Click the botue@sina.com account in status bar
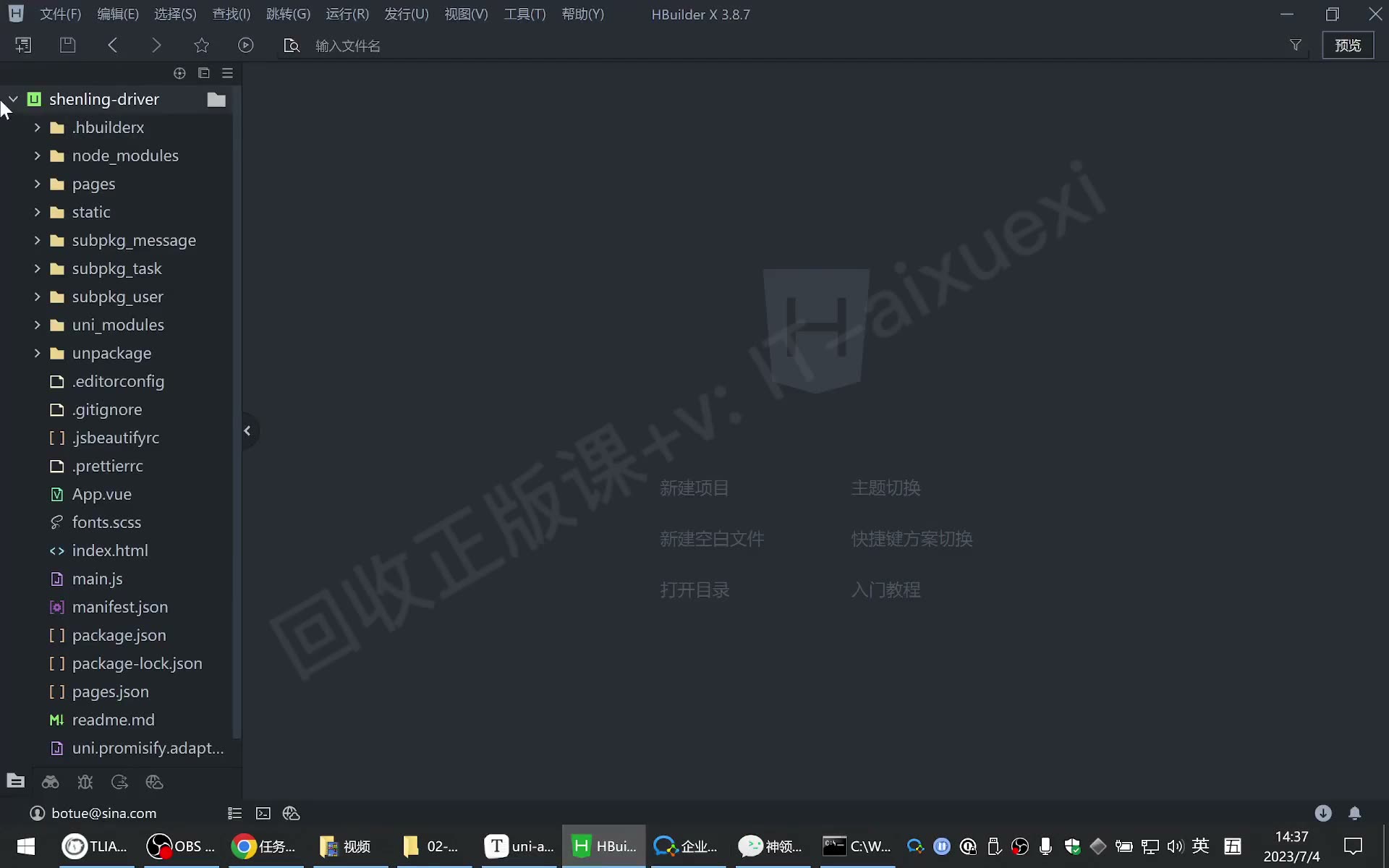 point(93,814)
